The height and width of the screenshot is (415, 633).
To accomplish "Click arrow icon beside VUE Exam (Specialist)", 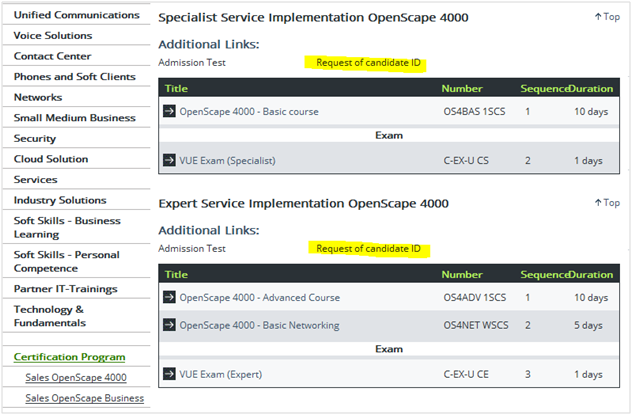I will click(x=169, y=160).
